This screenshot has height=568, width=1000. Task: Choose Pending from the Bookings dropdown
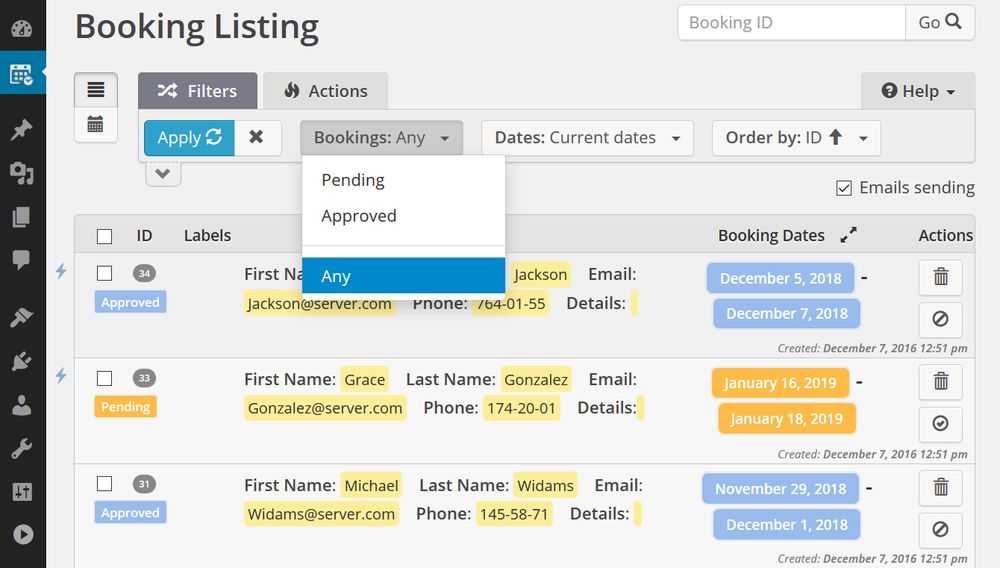(x=353, y=180)
